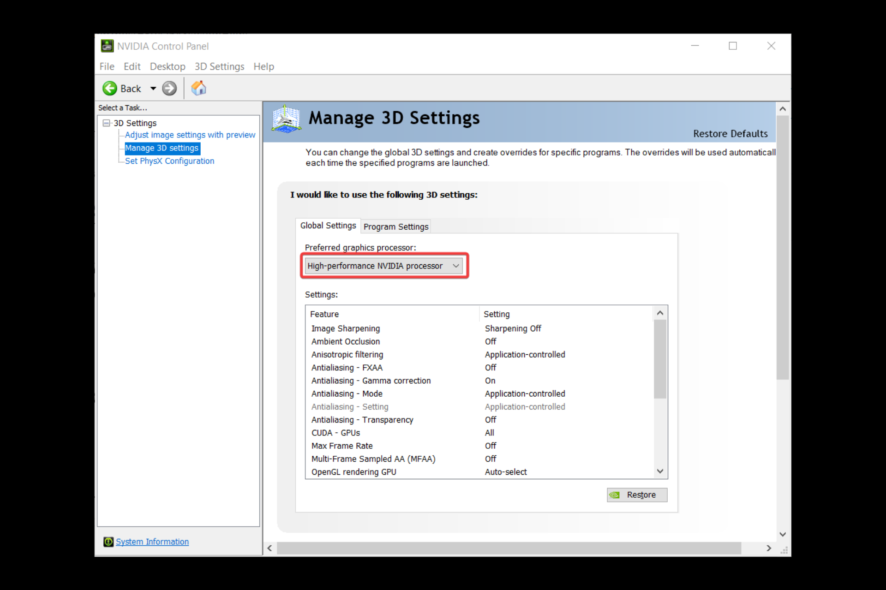Image resolution: width=886 pixels, height=590 pixels.
Task: Open the 3D Settings menu
Action: tap(219, 66)
